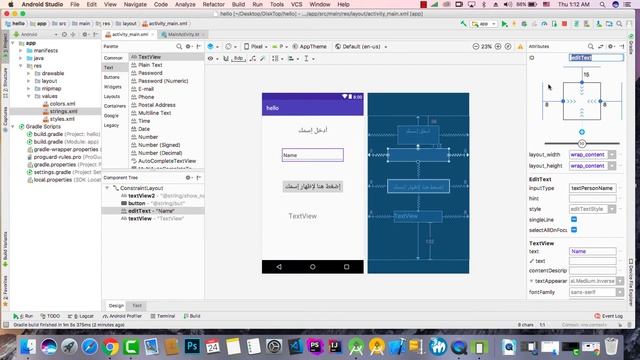640x360 pixels.
Task: Click the AppTheme button
Action: click(x=309, y=47)
